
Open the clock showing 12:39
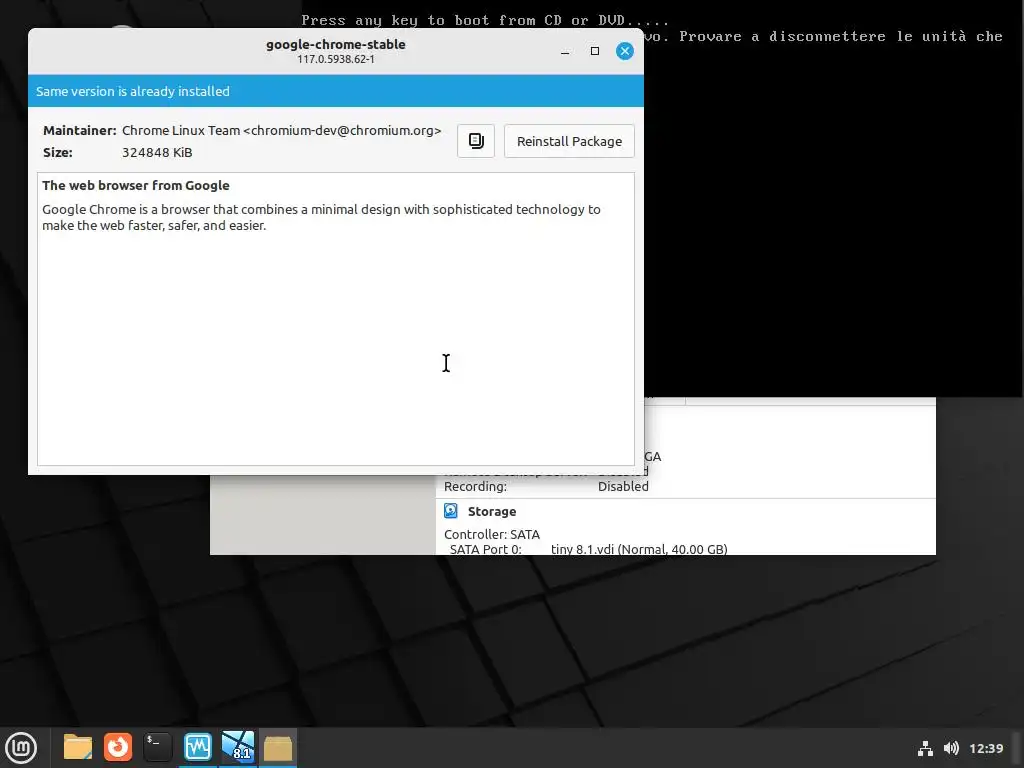coord(985,748)
